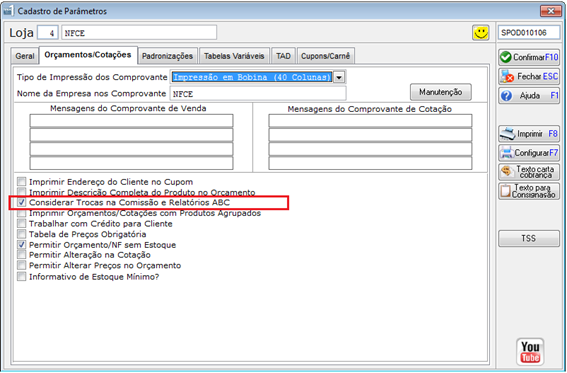The image size is (567, 373).
Task: Uncheck Permitir Orçamento/NF sem Estoque
Action: [x=22, y=245]
